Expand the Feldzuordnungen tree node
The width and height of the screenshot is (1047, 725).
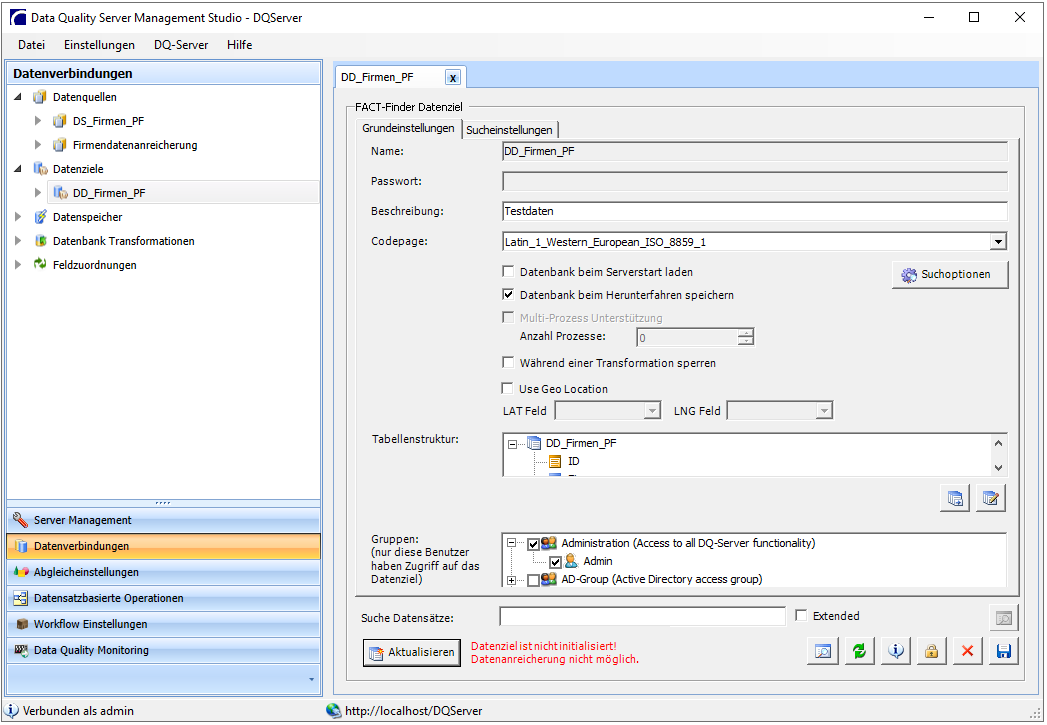coord(18,265)
